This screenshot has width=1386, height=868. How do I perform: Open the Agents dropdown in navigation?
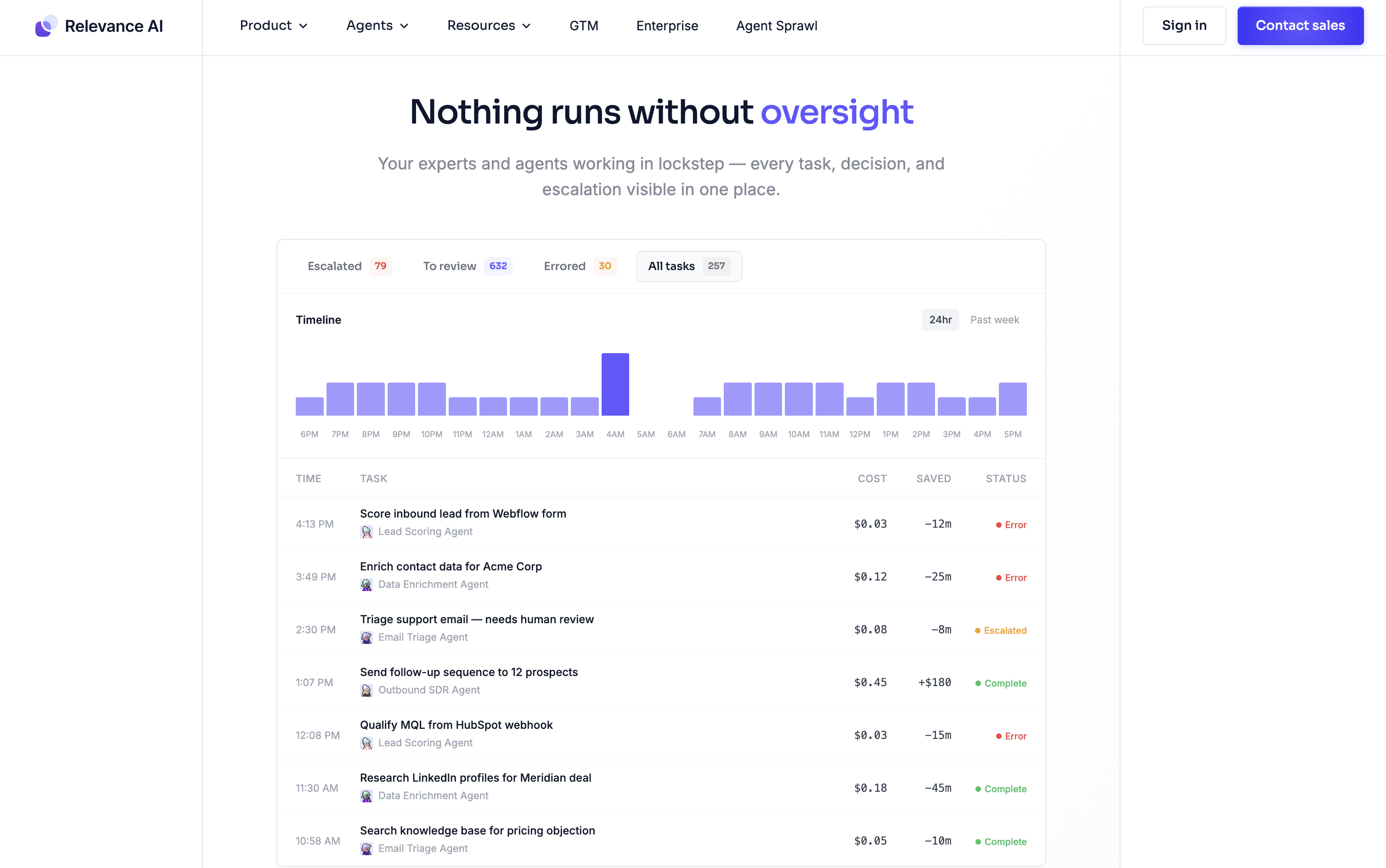coord(377,26)
